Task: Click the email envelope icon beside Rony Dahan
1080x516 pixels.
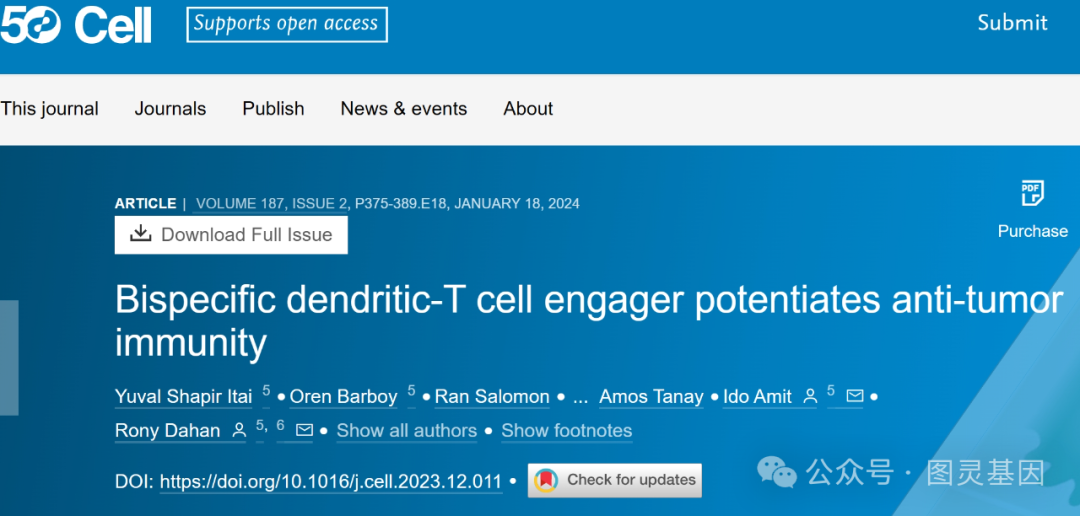Action: coord(304,431)
